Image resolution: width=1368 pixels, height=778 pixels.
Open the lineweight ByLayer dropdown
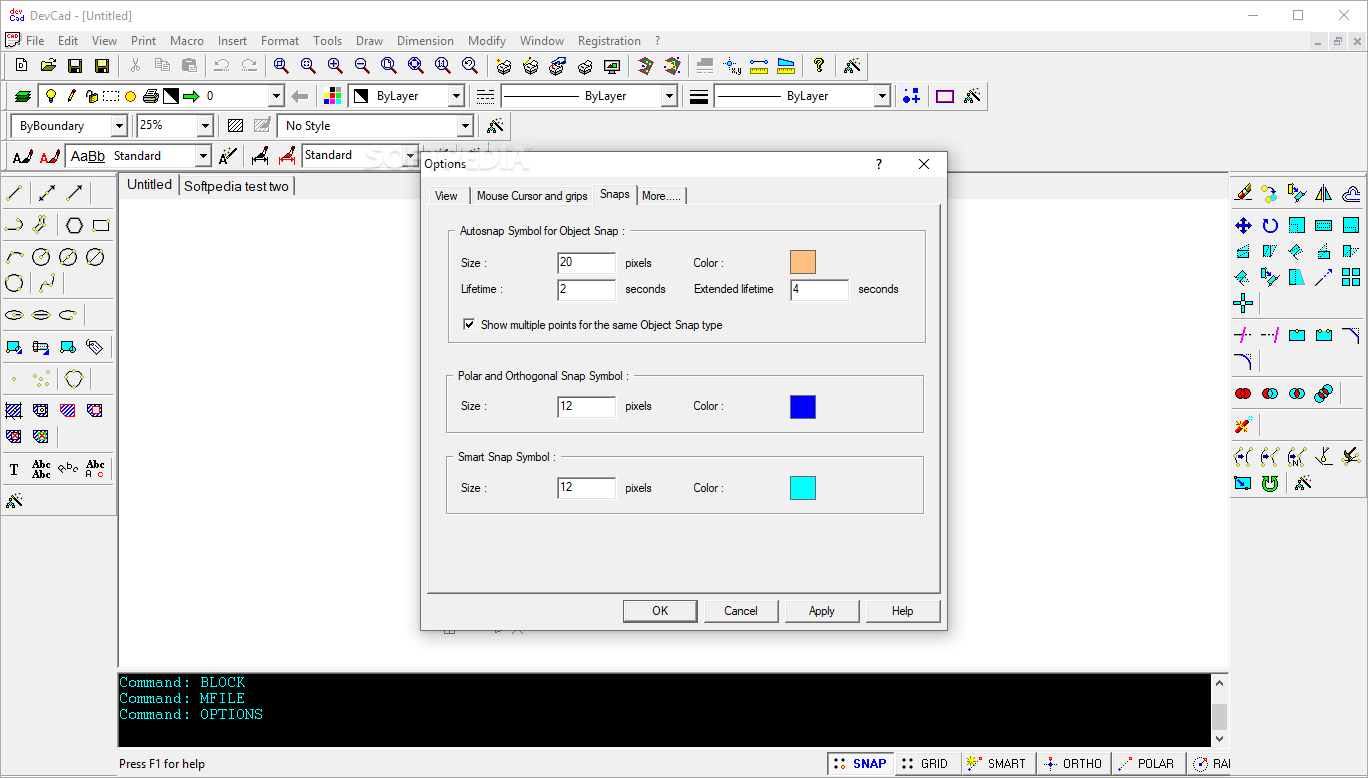pos(882,96)
